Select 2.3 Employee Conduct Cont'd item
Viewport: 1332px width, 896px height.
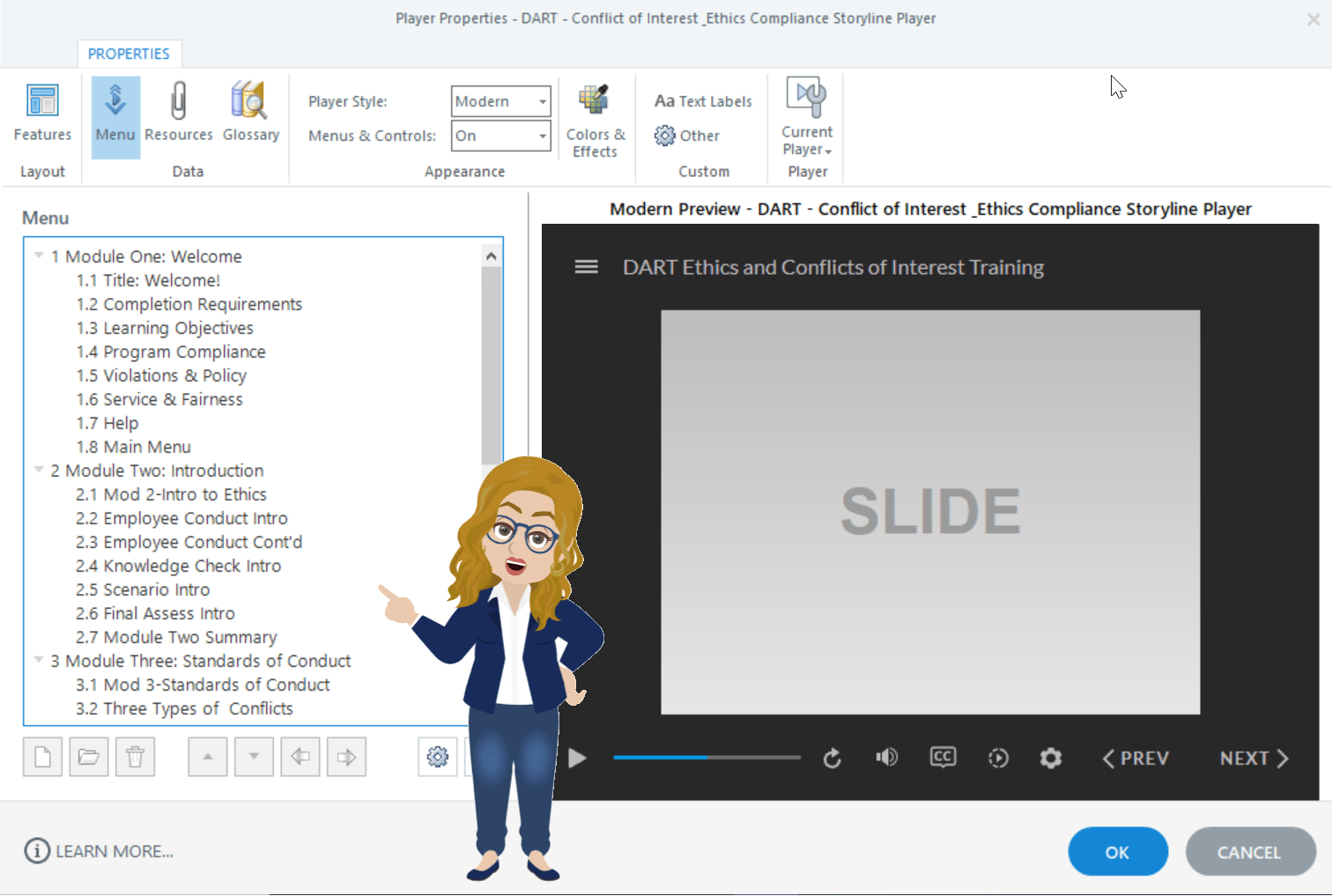pos(189,542)
